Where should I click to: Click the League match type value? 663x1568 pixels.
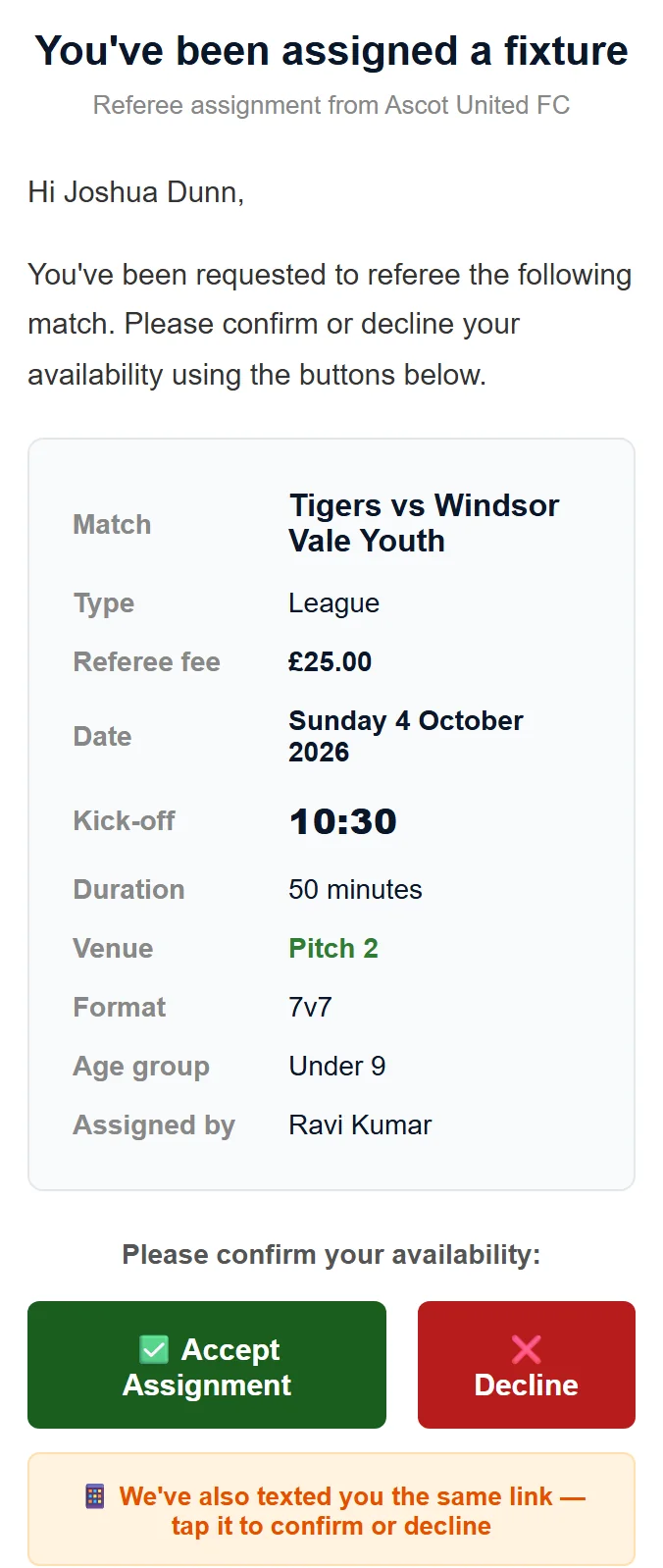(x=333, y=603)
